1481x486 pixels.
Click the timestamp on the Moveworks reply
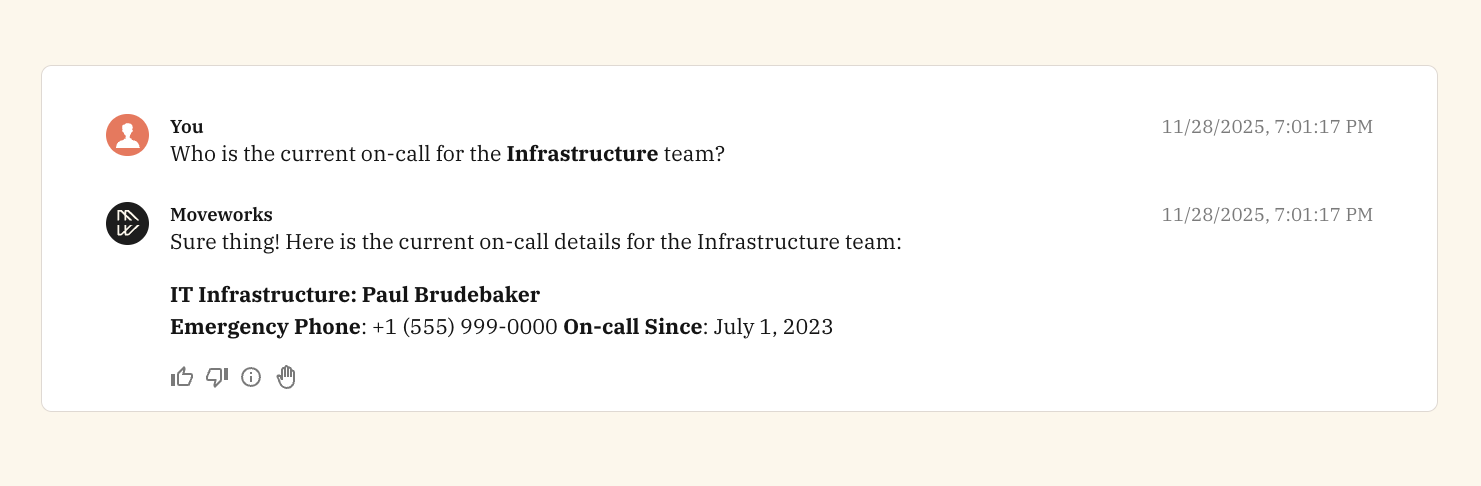pyautogui.click(x=1266, y=215)
